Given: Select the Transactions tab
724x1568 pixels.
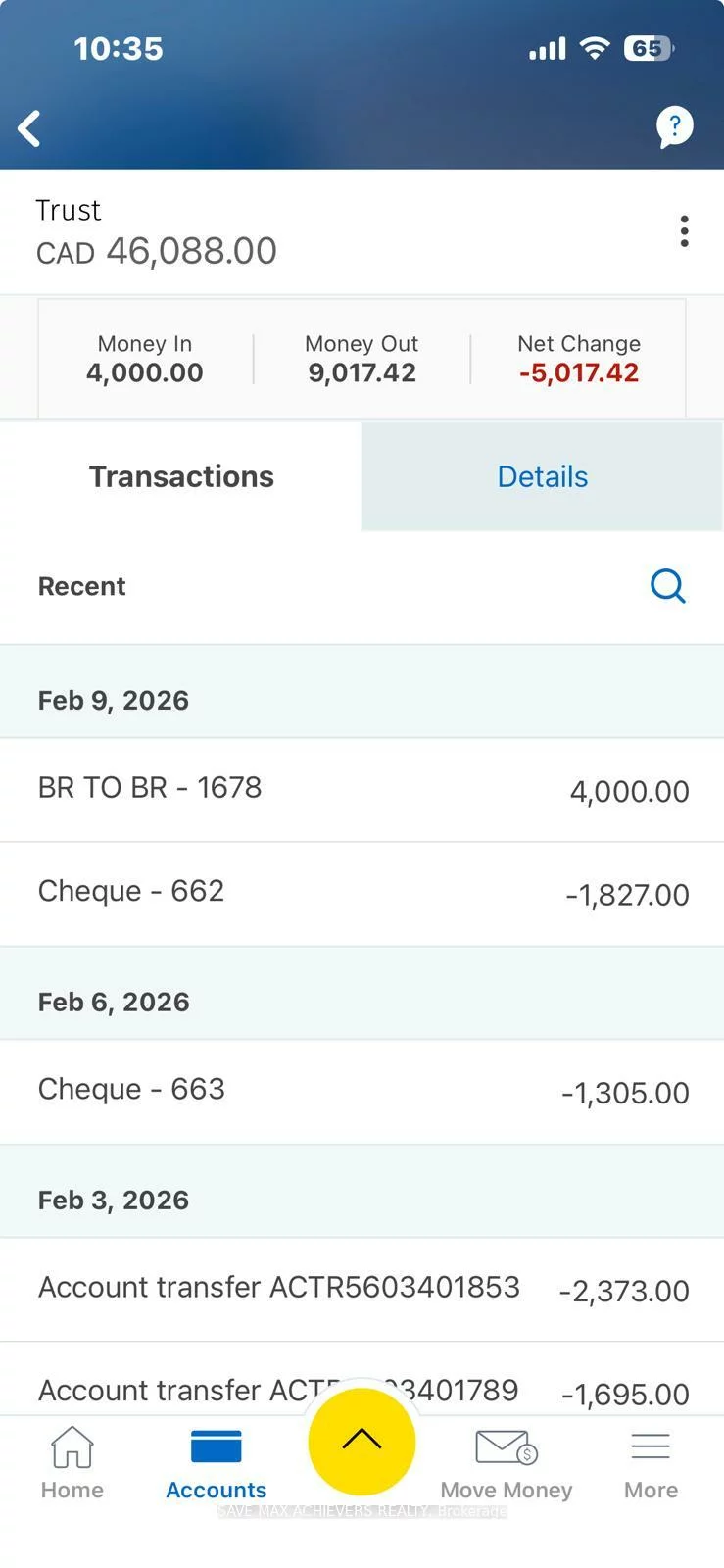Looking at the screenshot, I should coord(181,477).
